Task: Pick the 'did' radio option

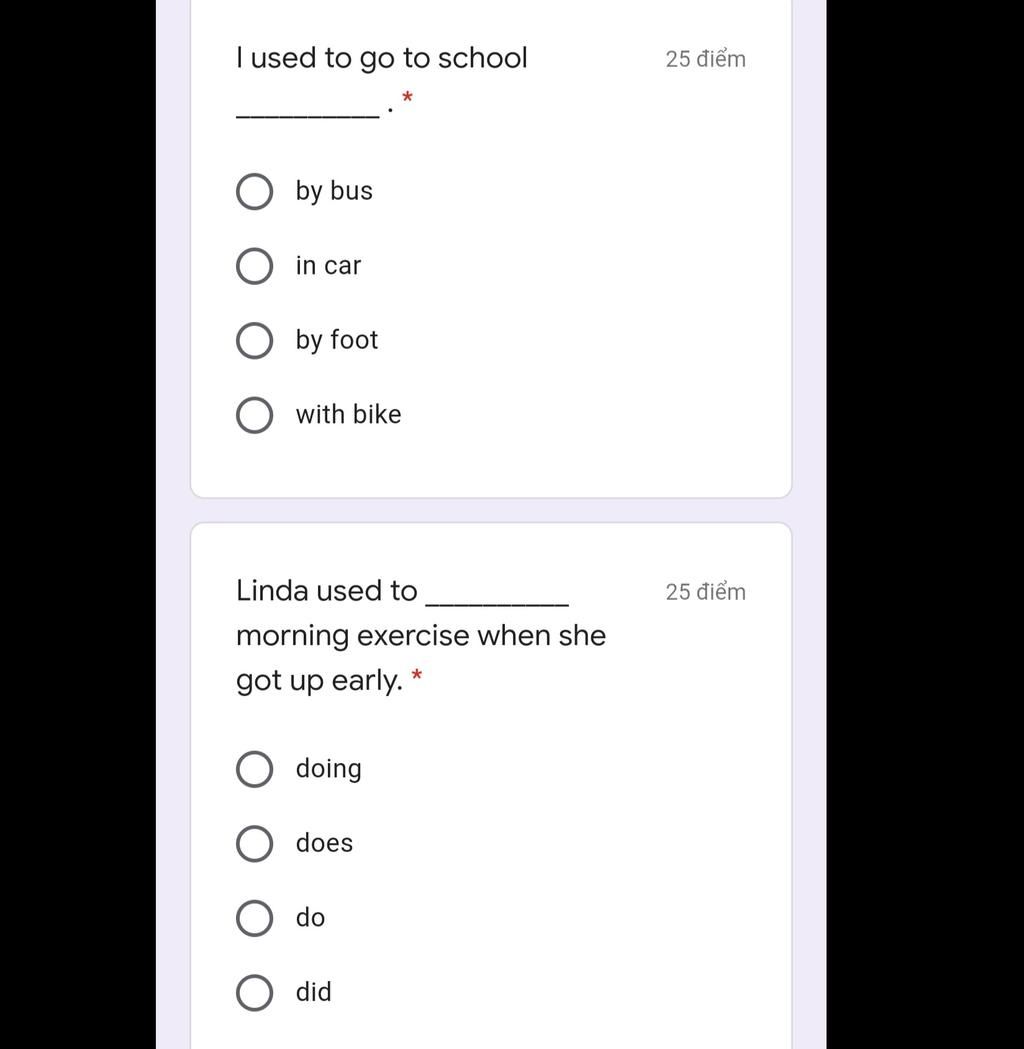Action: tap(254, 992)
